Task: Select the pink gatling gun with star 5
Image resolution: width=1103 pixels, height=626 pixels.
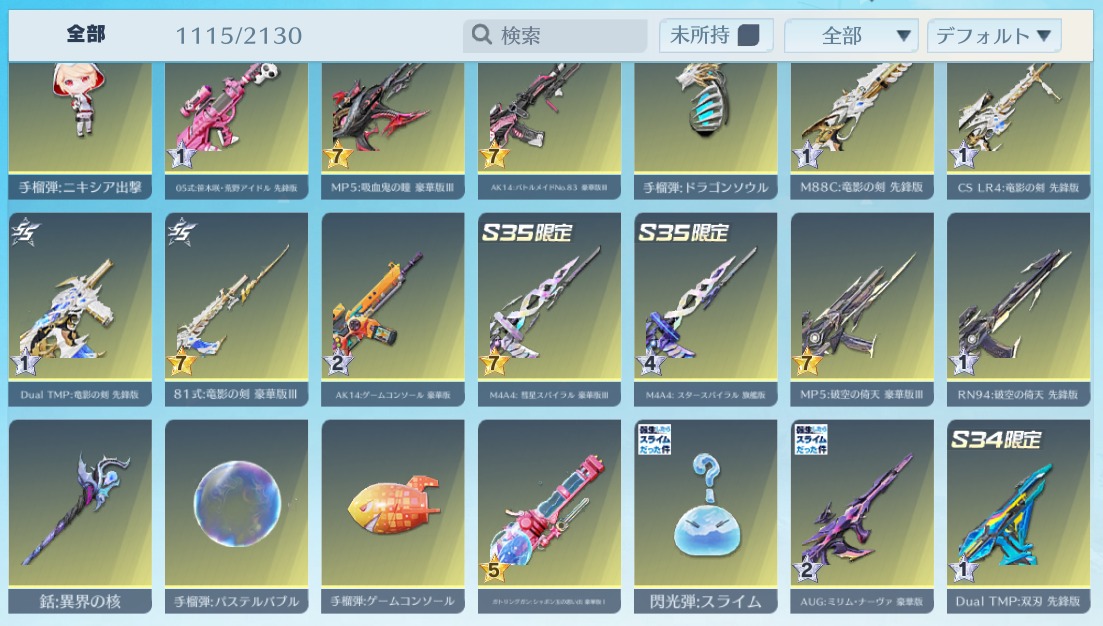Action: pos(549,517)
